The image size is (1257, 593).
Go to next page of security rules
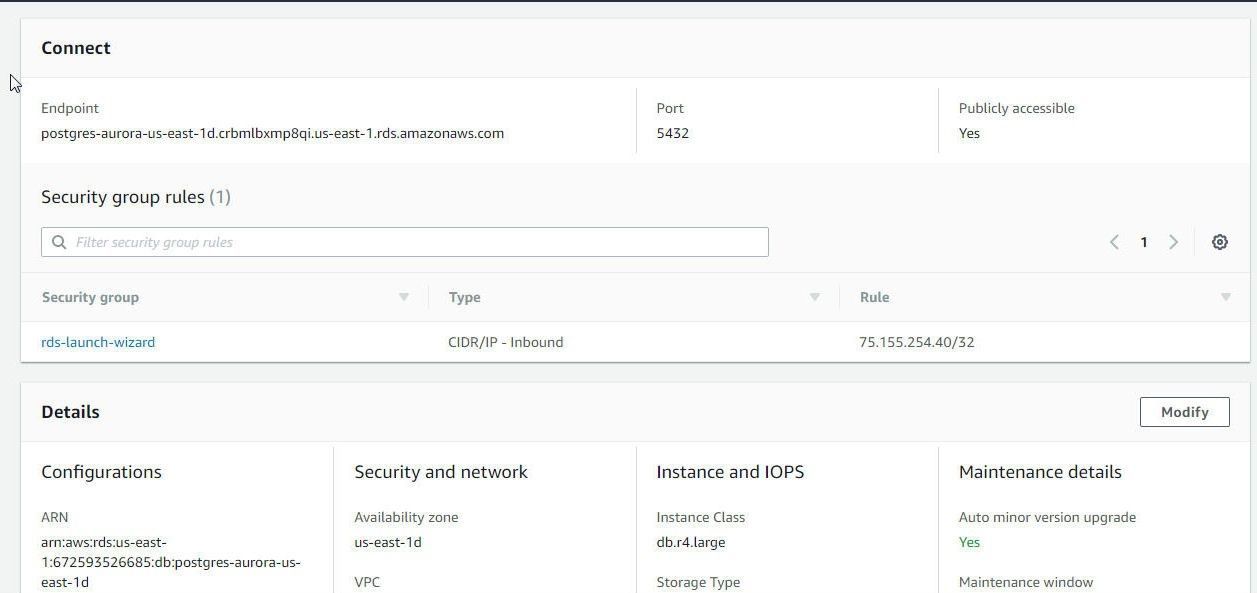pos(1174,242)
